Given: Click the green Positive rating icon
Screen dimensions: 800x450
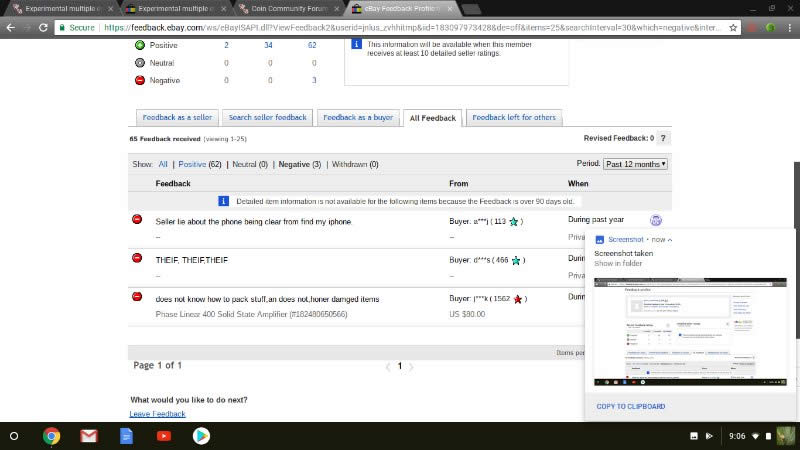Looking at the screenshot, I should [x=140, y=45].
